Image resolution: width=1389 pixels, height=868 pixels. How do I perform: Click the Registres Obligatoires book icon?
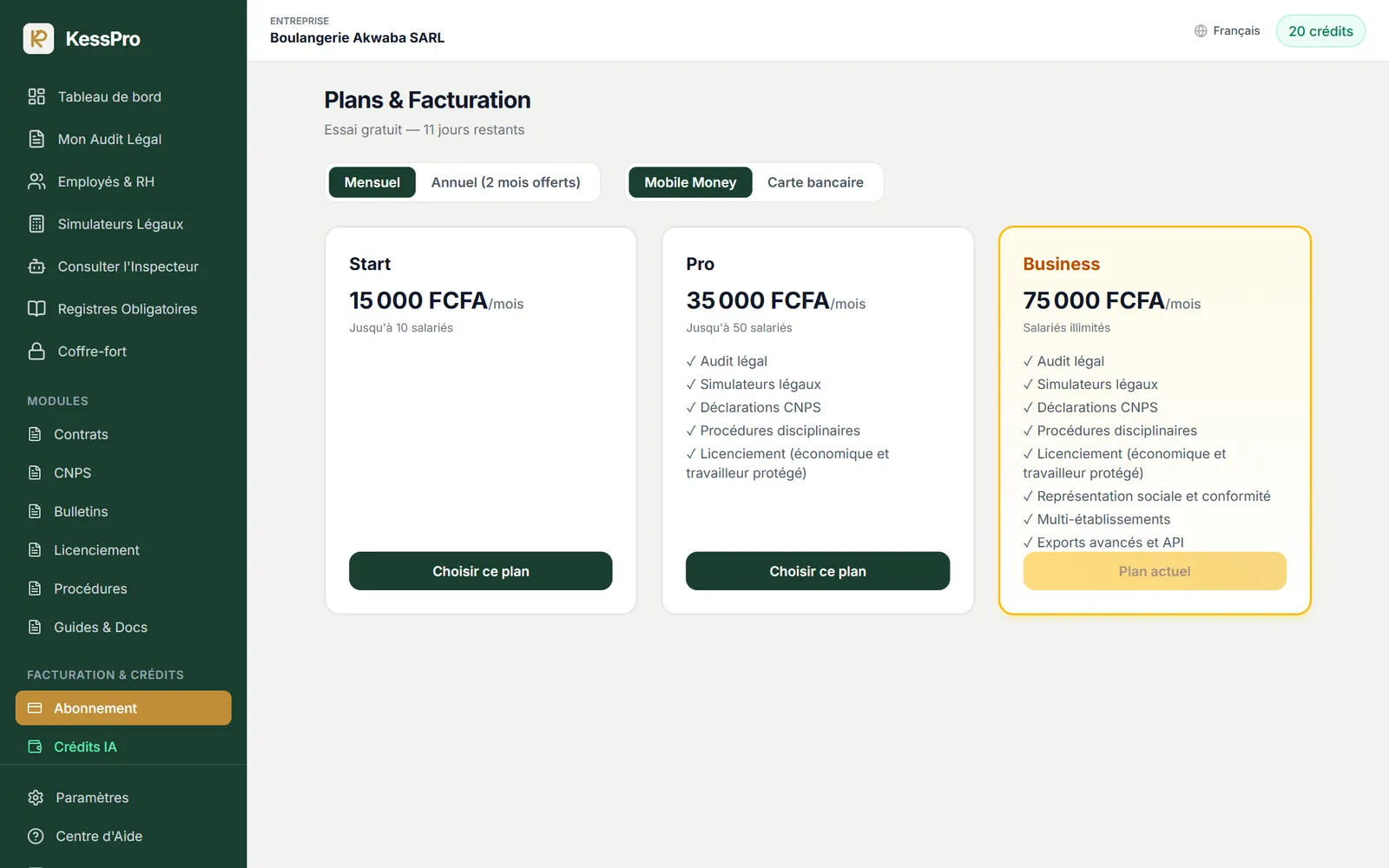coord(36,309)
